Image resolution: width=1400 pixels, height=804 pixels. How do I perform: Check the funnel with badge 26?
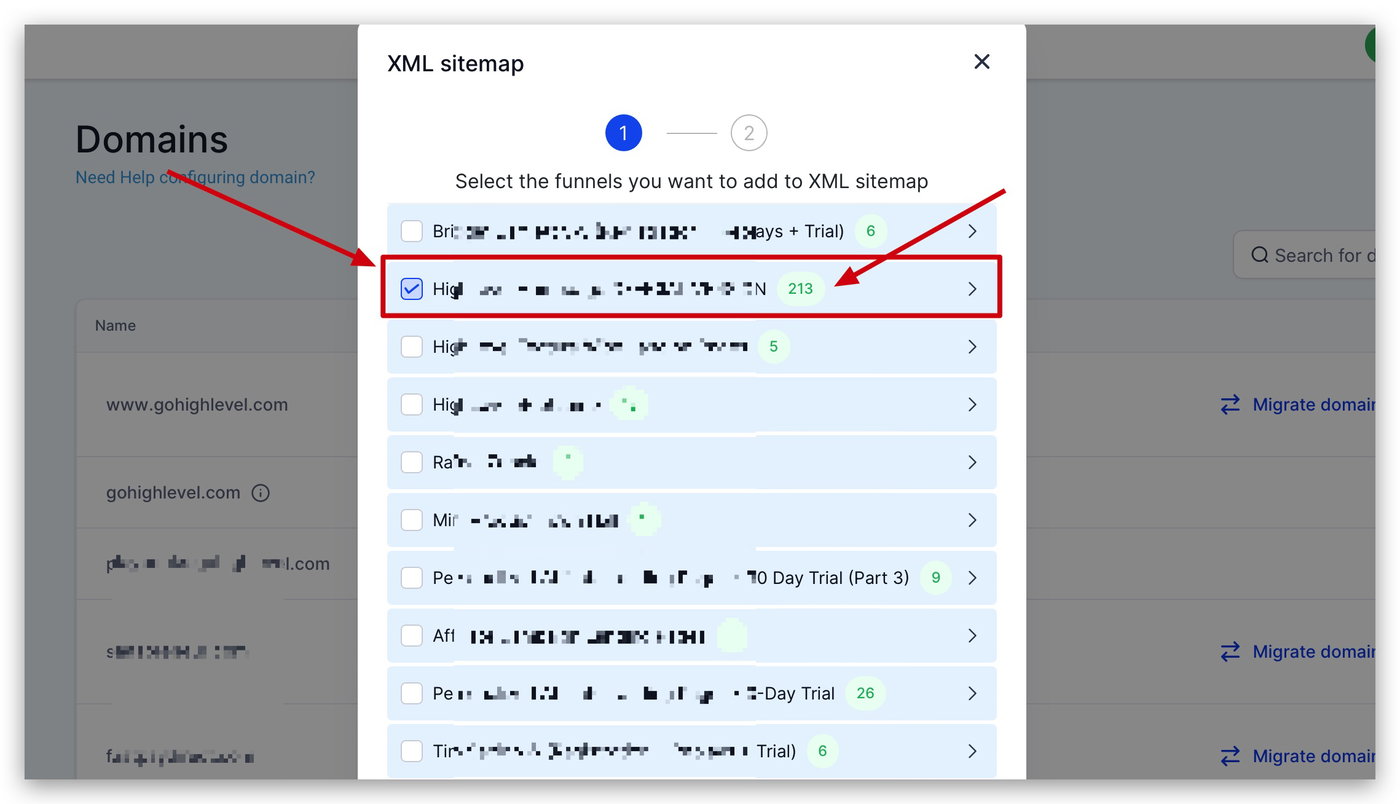(412, 693)
